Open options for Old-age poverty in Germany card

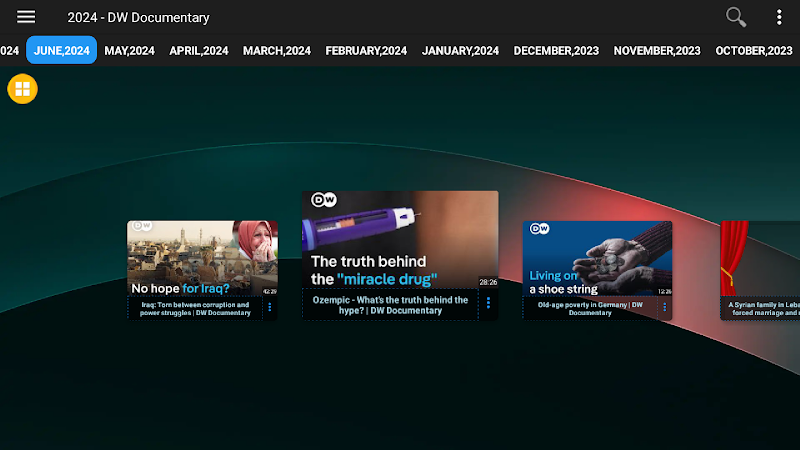pos(664,307)
